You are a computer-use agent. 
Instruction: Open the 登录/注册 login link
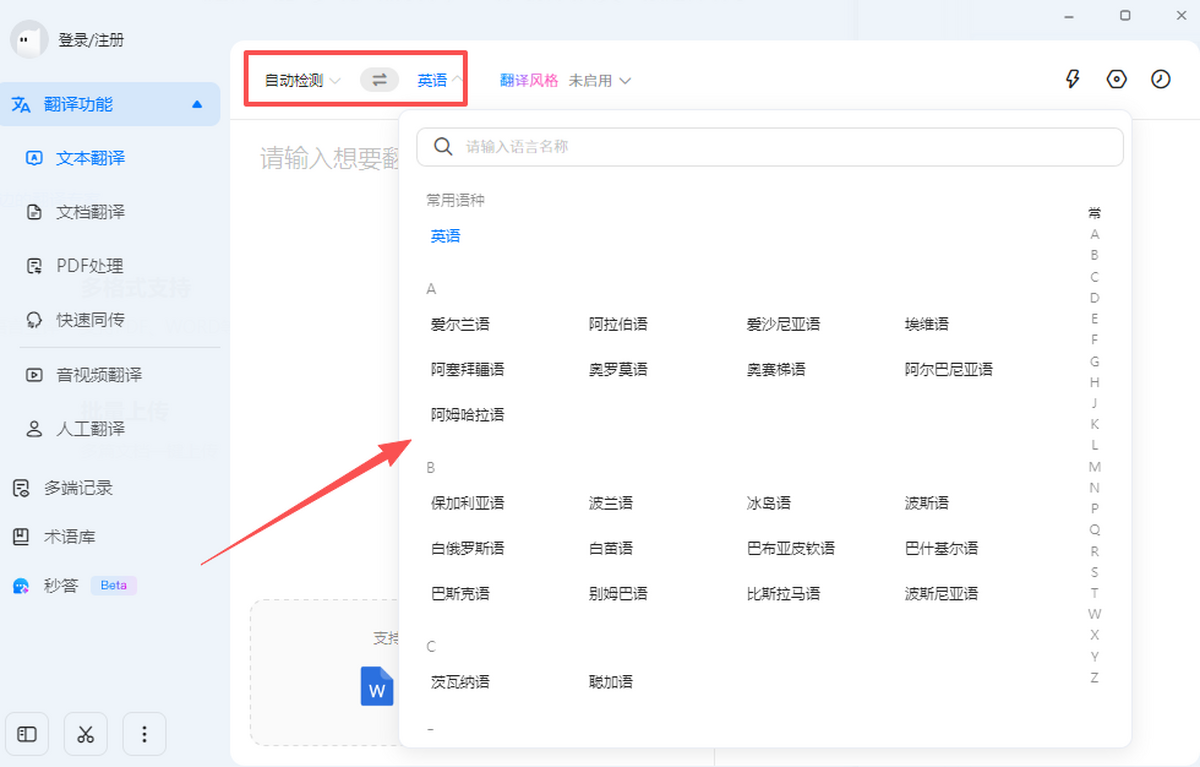(91, 40)
